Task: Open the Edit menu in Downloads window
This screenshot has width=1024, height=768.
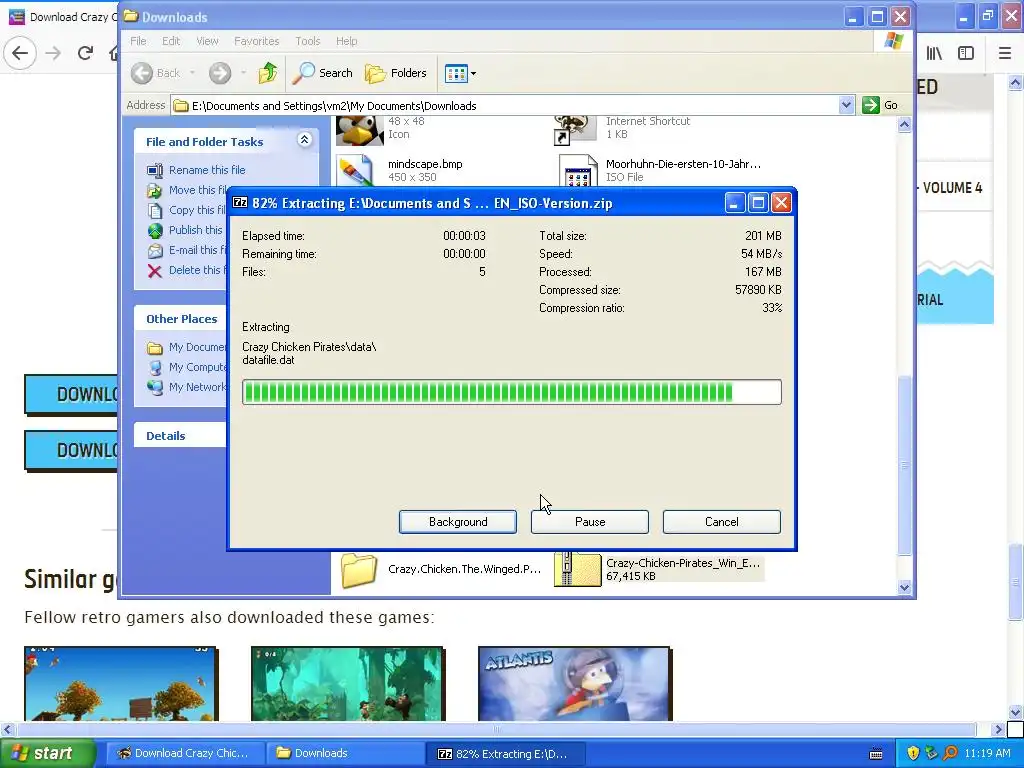Action: pyautogui.click(x=170, y=40)
